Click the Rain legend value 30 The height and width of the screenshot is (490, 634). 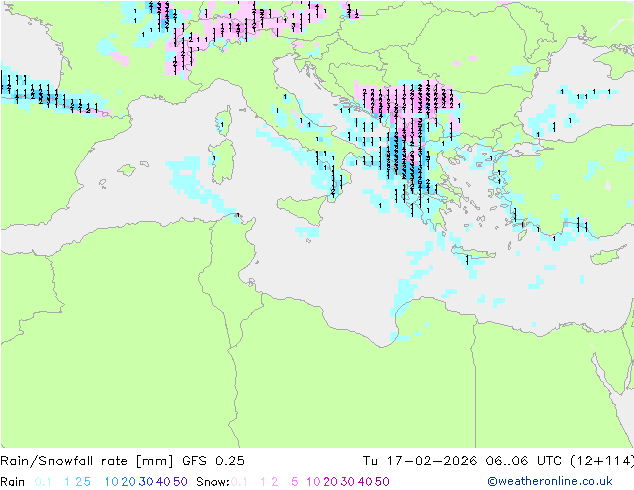pyautogui.click(x=146, y=482)
